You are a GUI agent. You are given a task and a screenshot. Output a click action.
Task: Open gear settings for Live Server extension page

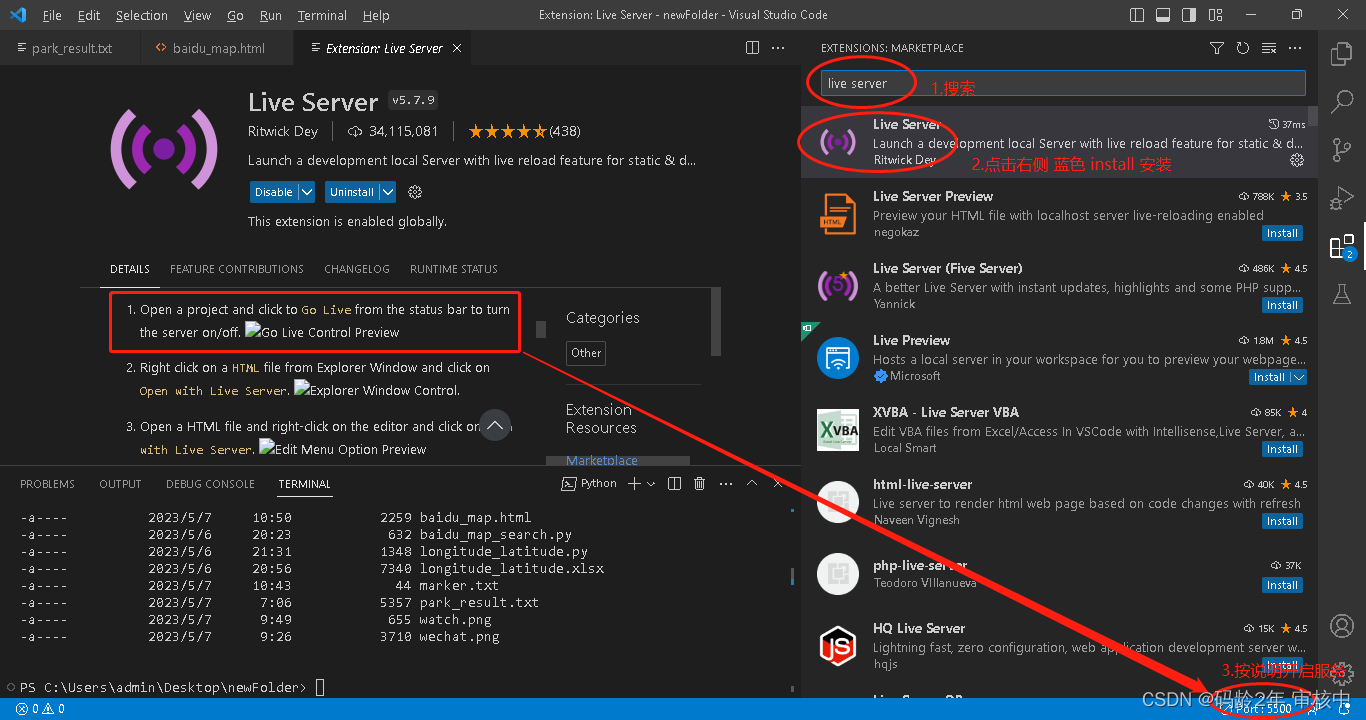(x=416, y=192)
